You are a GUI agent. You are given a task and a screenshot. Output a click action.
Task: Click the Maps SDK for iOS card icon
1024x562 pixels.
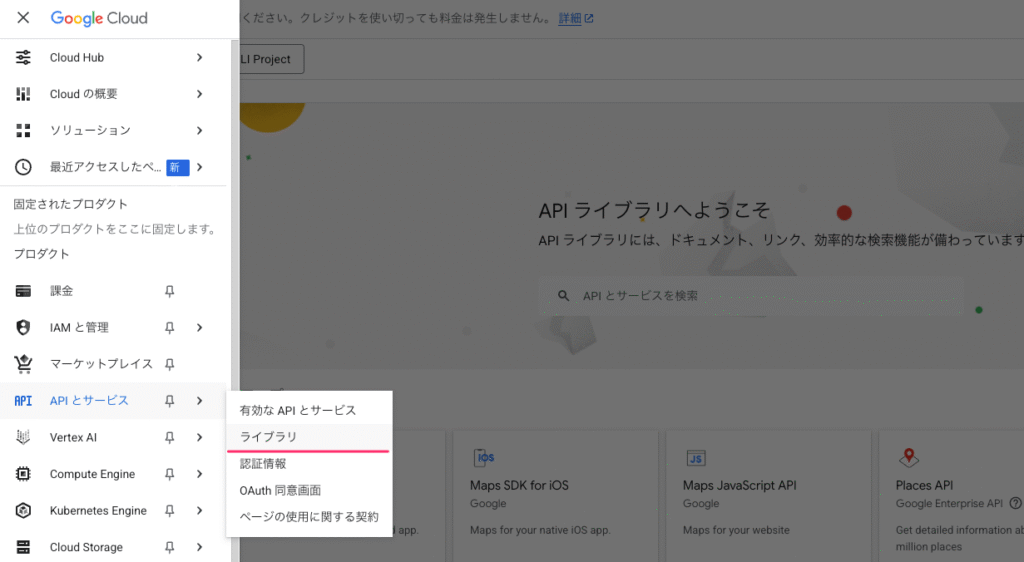(483, 458)
